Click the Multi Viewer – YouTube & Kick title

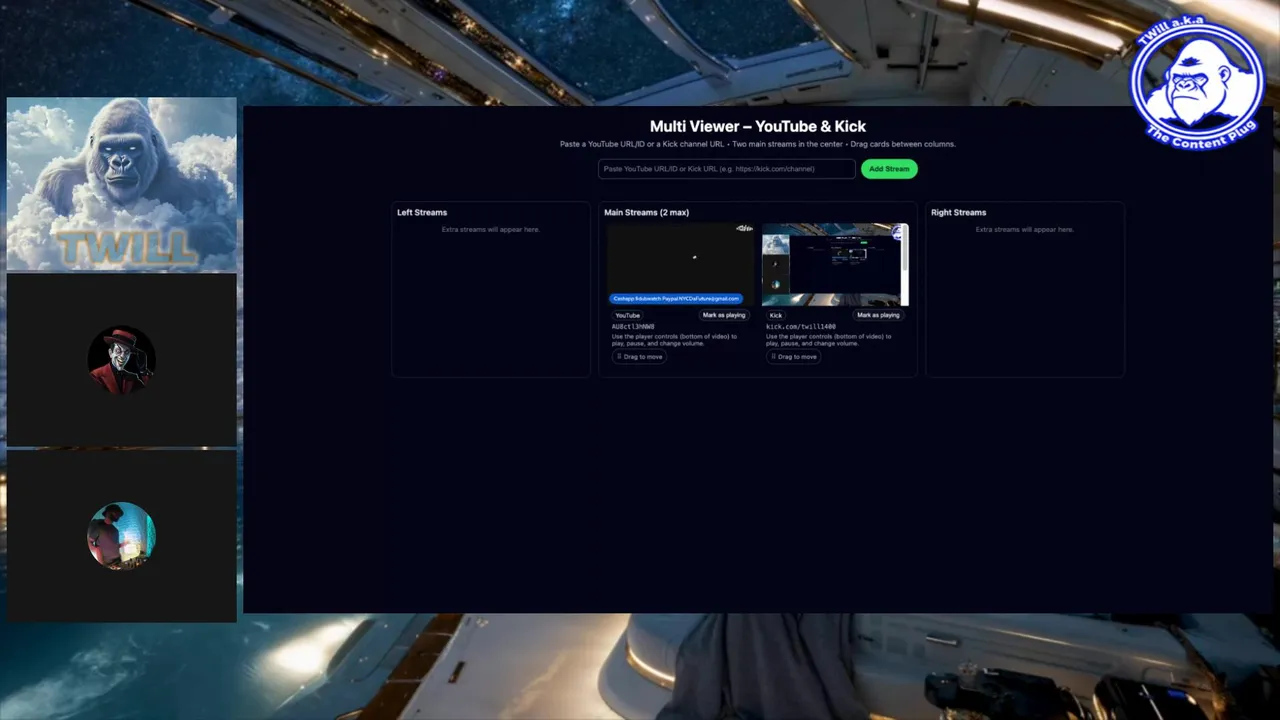[x=758, y=126]
